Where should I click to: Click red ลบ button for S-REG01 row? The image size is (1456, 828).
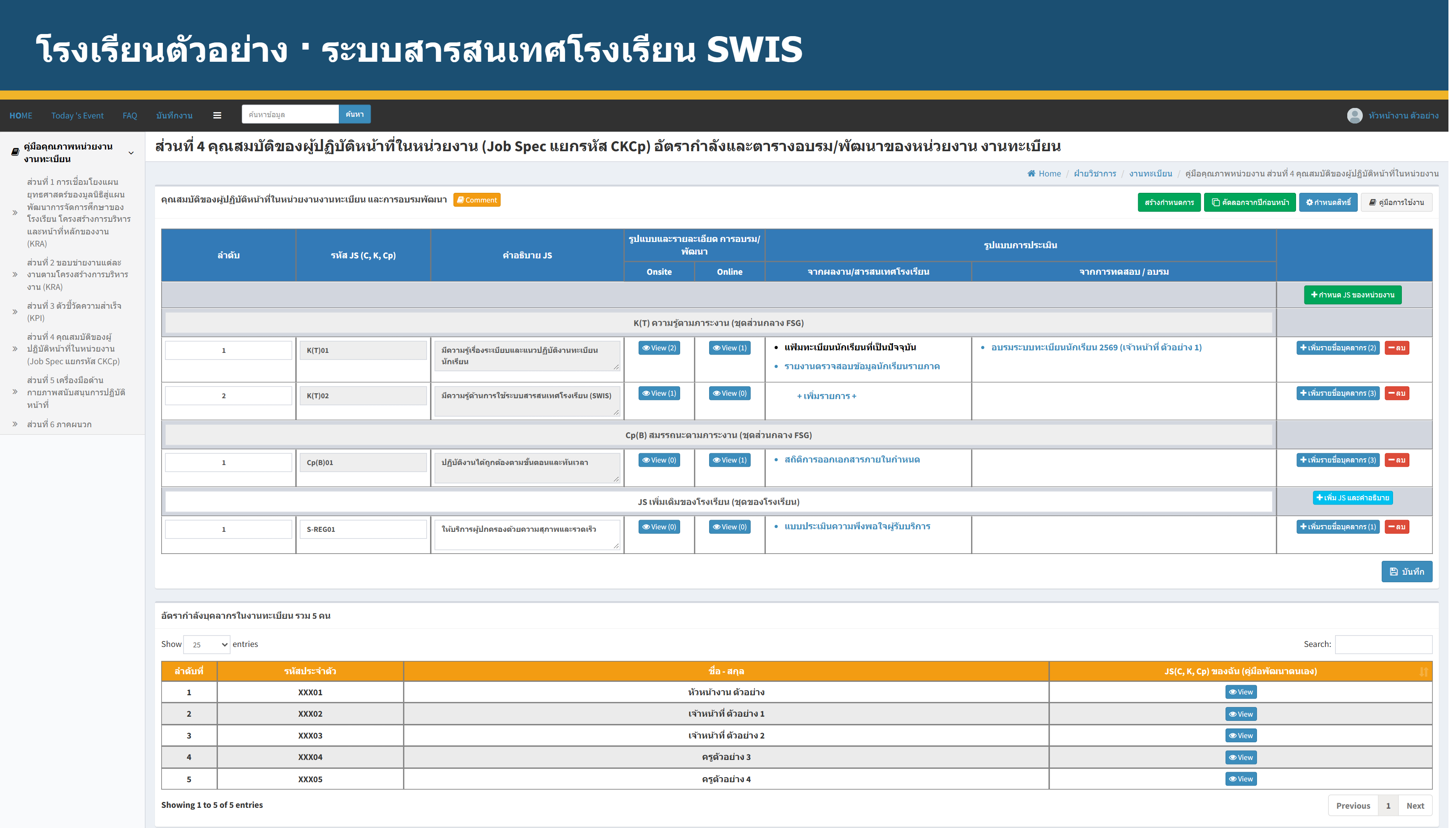[1397, 527]
